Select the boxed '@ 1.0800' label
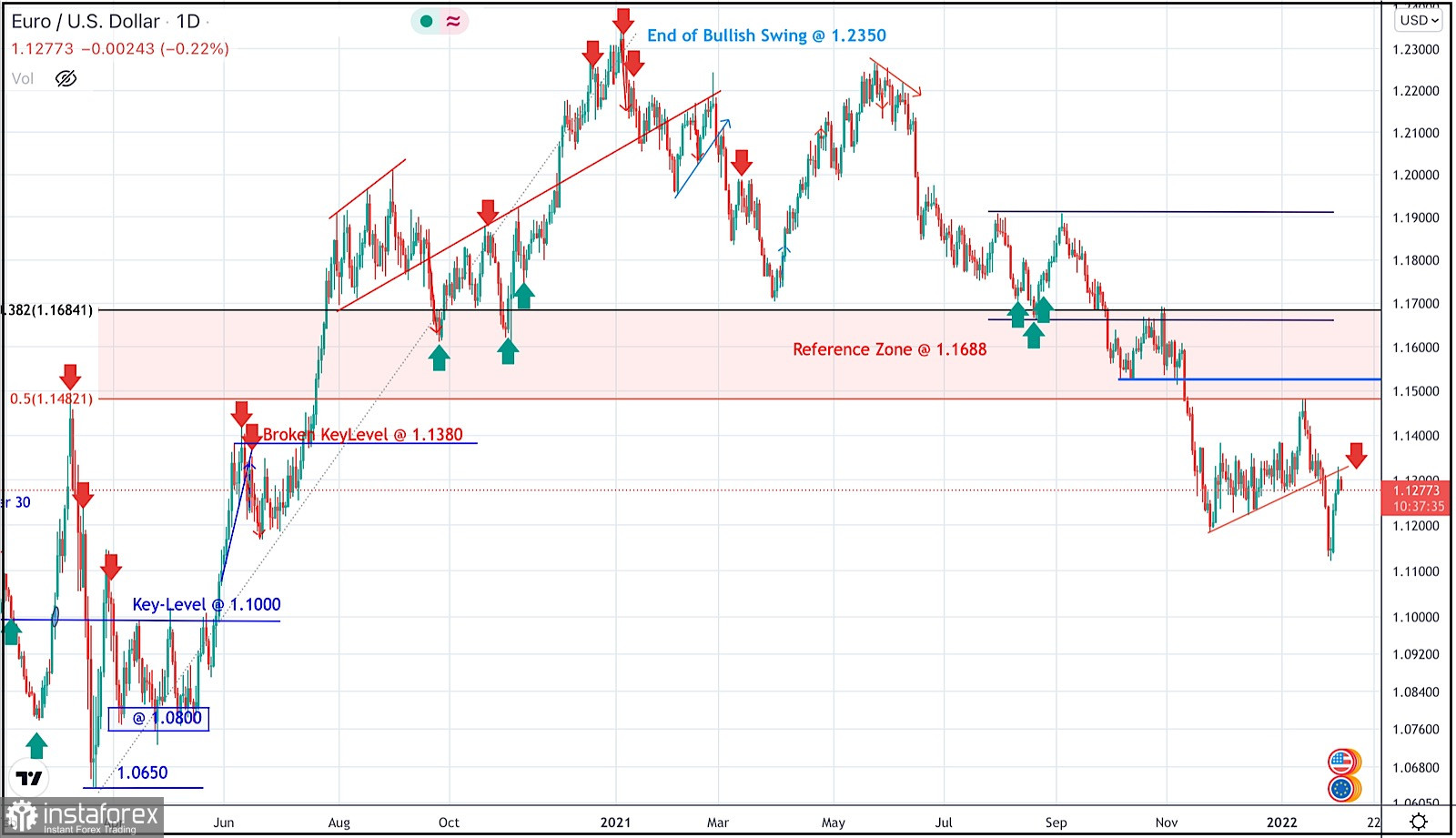1456x838 pixels. click(x=159, y=719)
